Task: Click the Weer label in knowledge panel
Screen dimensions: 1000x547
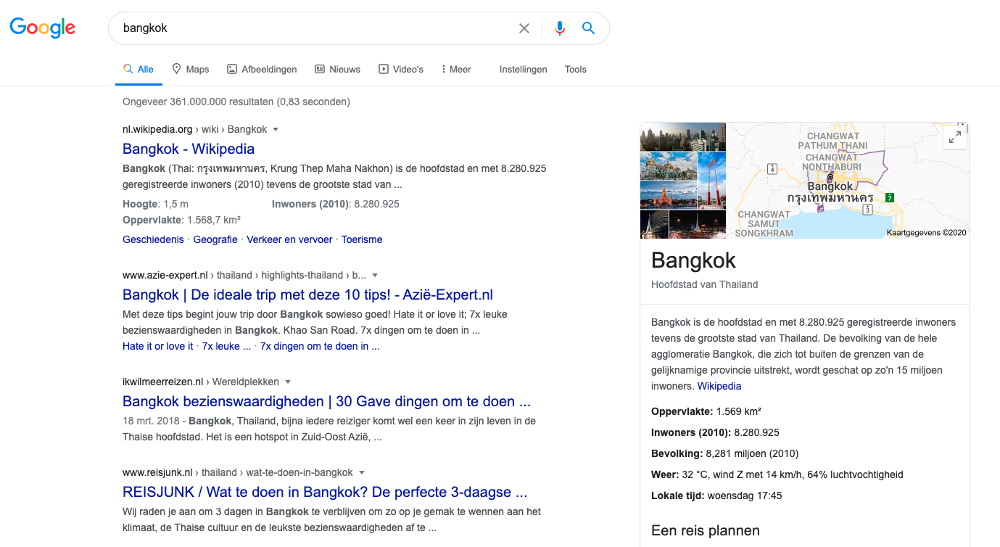Action: [x=665, y=475]
